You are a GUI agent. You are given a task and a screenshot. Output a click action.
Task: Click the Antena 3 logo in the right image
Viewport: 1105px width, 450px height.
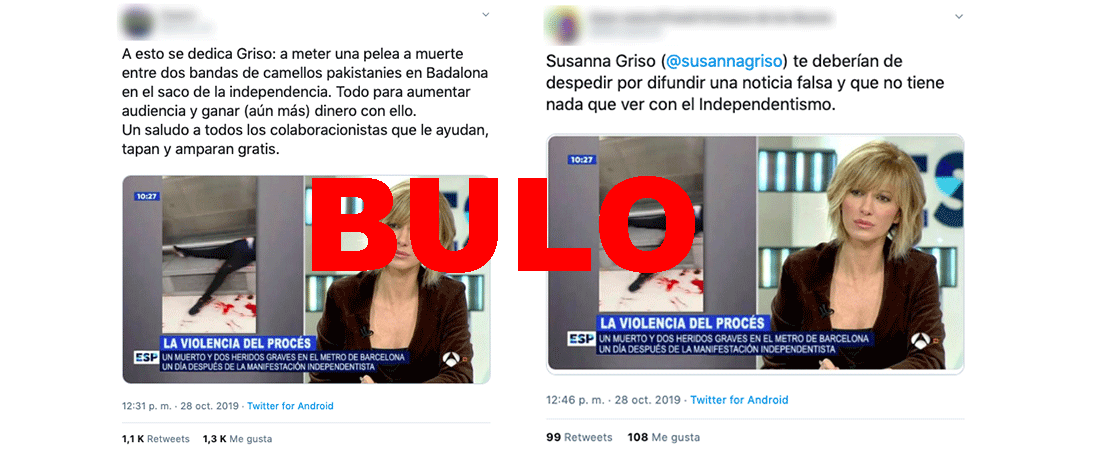pos(920,342)
